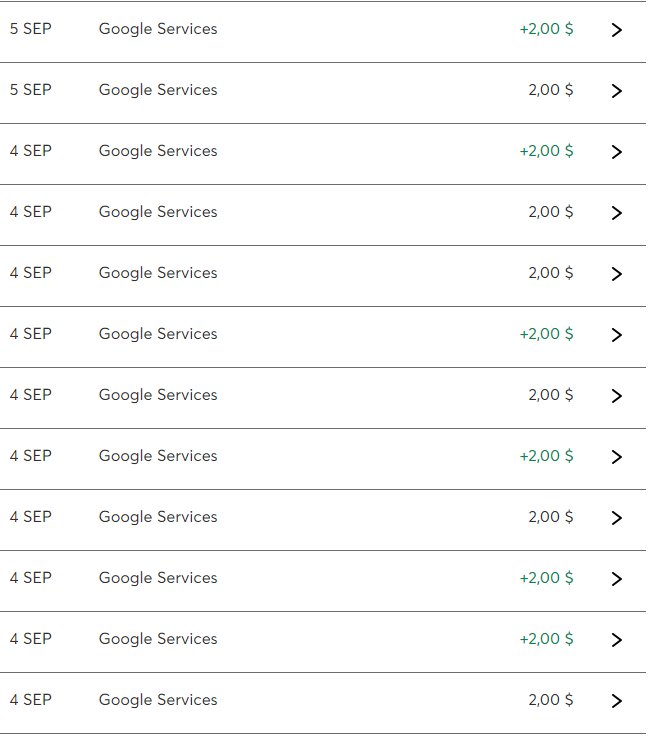This screenshot has width=654, height=737.
Task: Click the green +2,00 $ amount on 5 SEP
Action: [546, 29]
